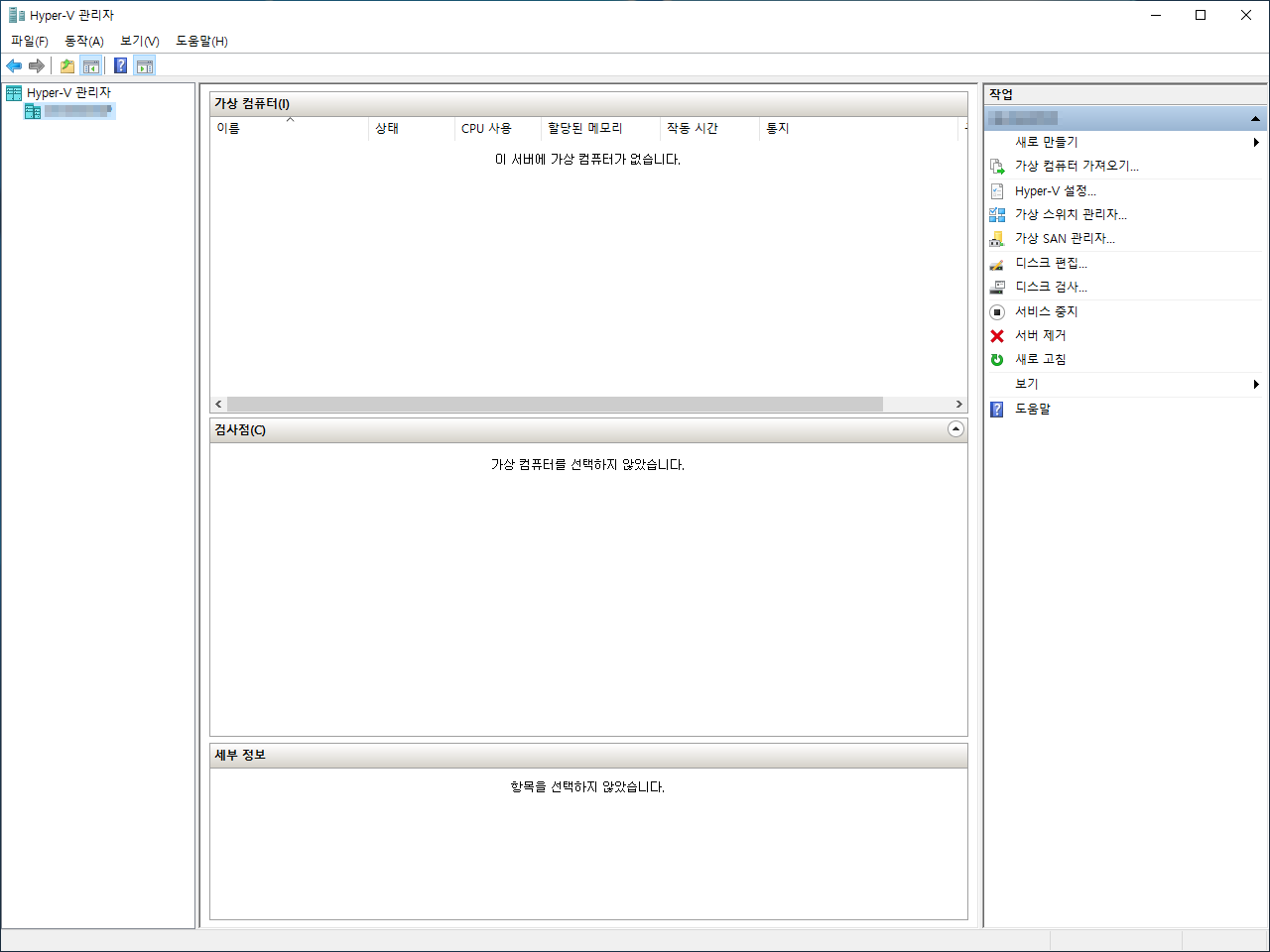Screen dimensions: 1270x952
Task: Click the Hyper-V 설정 document icon
Action: pos(997,191)
